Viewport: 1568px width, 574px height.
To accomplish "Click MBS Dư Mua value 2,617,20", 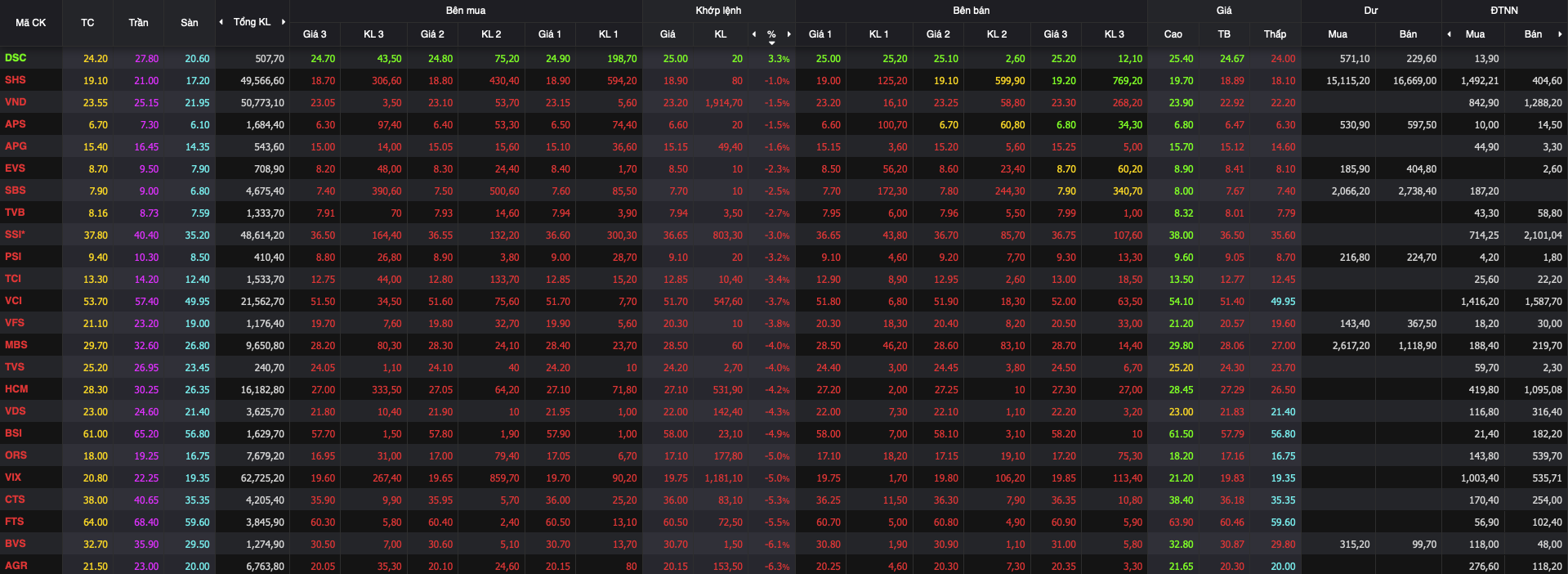I will [1351, 346].
